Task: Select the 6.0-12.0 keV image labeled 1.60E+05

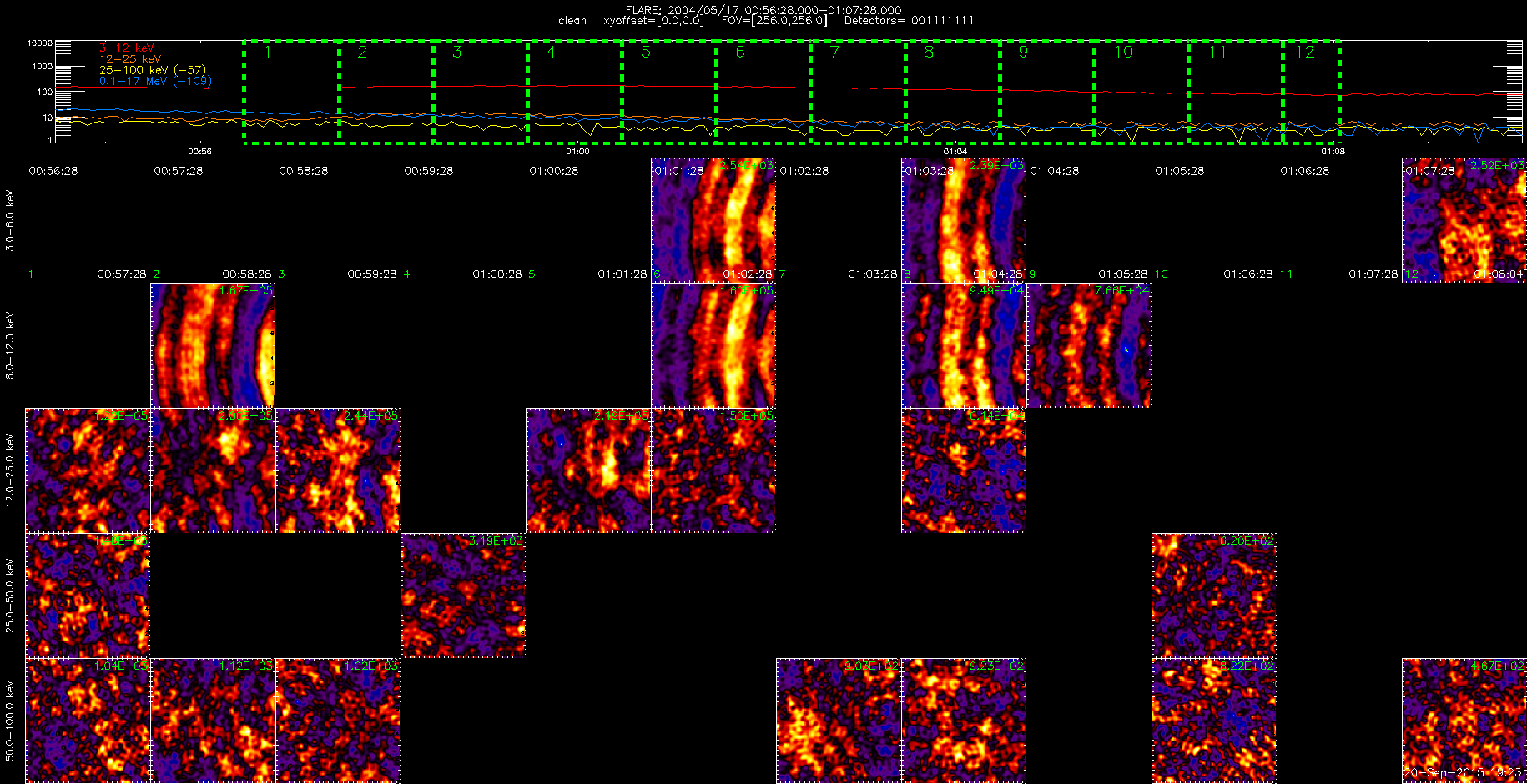Action: click(x=713, y=345)
